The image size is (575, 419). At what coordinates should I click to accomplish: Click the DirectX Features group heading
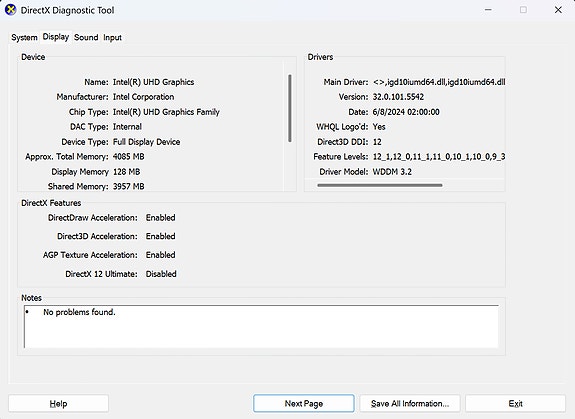coord(51,203)
